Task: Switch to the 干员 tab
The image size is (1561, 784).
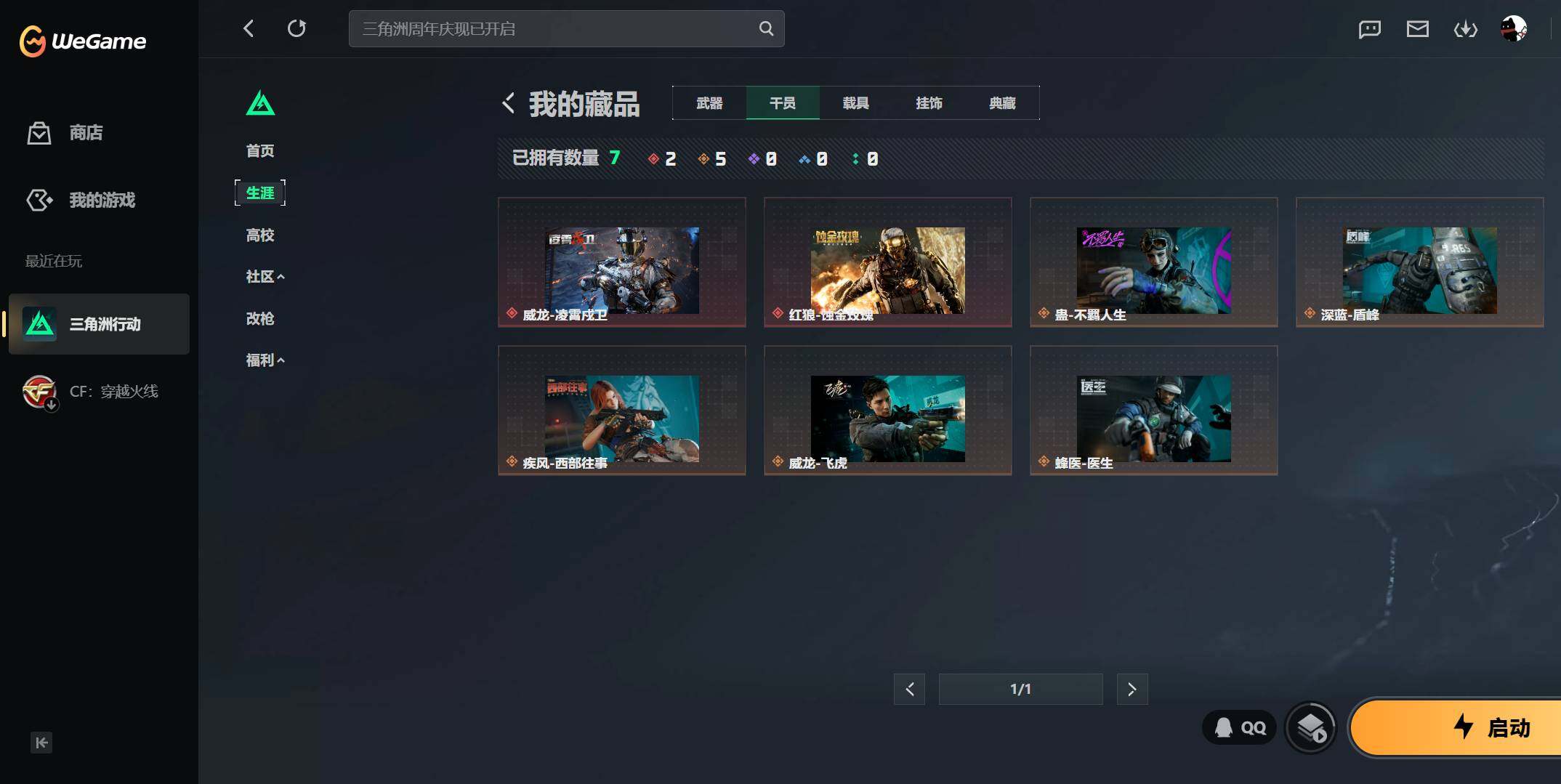Action: (x=783, y=103)
